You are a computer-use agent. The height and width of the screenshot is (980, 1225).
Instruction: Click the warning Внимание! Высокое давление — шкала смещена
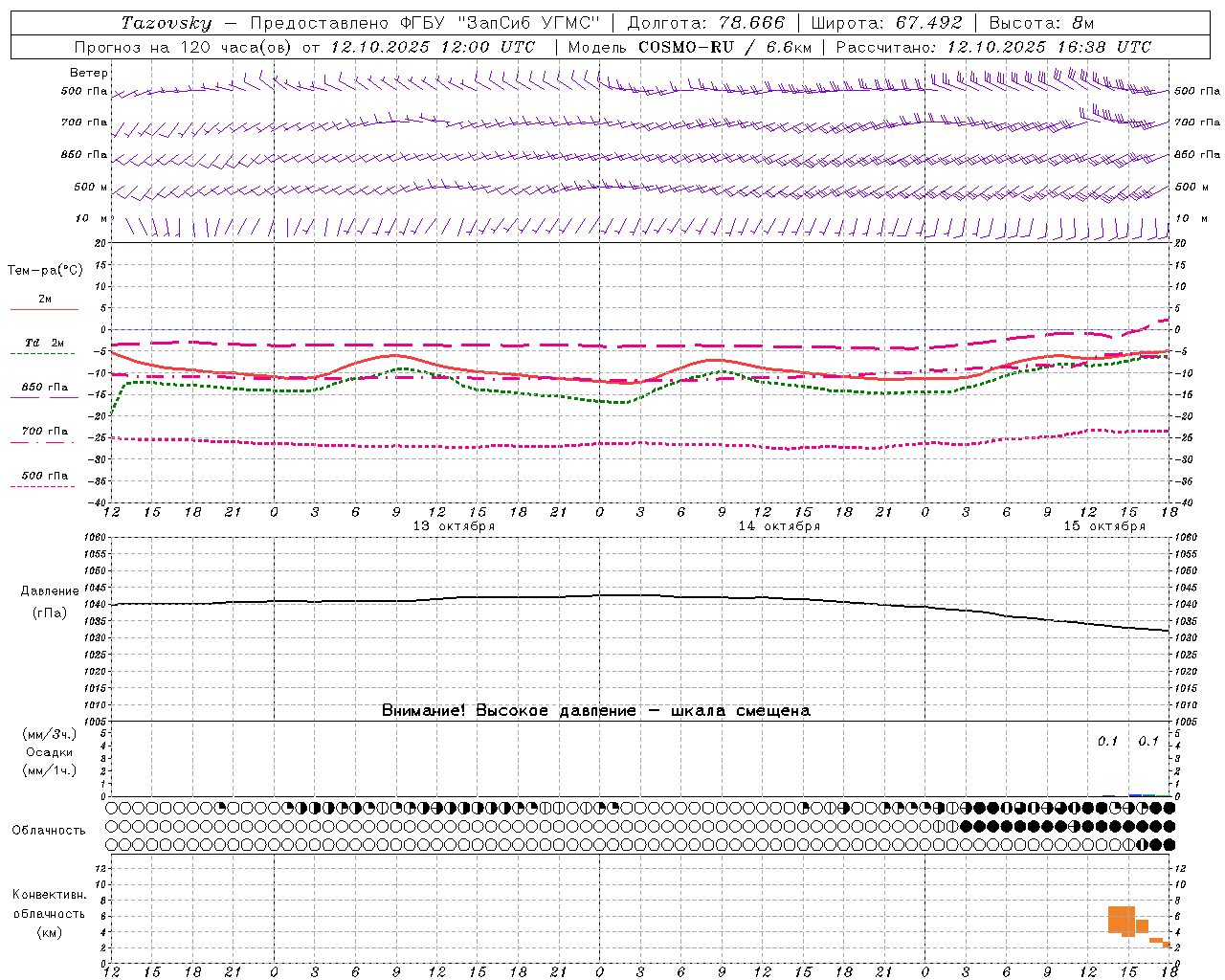point(596,711)
